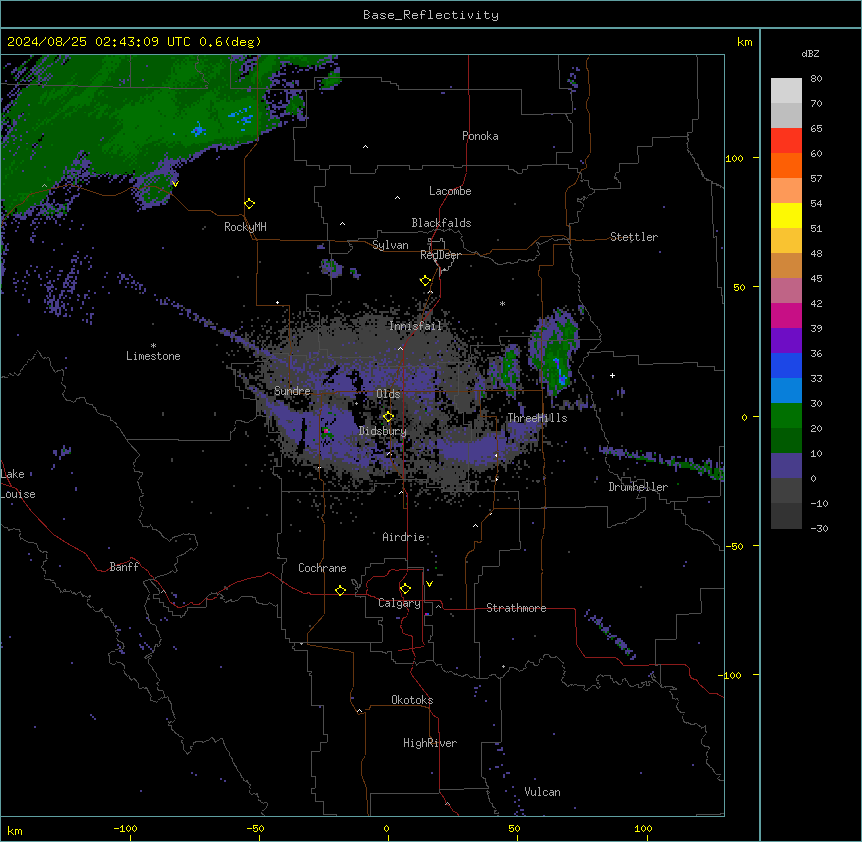
Task: Click the Drumheller label
Action: (x=638, y=487)
